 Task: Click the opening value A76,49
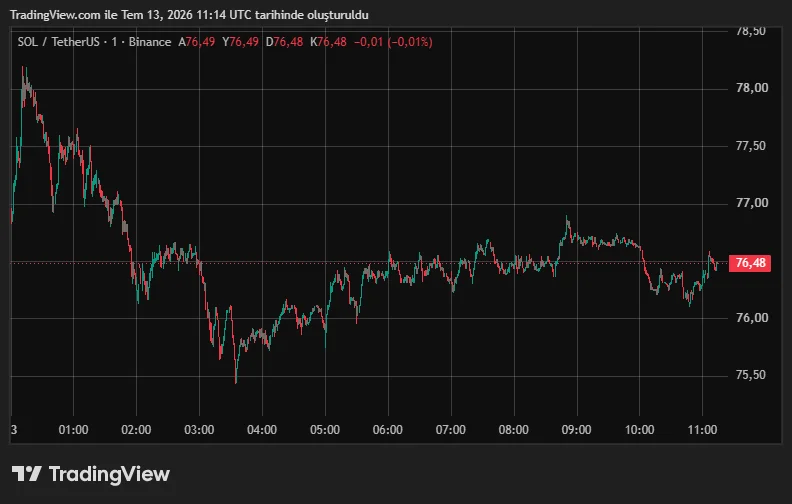click(x=196, y=42)
